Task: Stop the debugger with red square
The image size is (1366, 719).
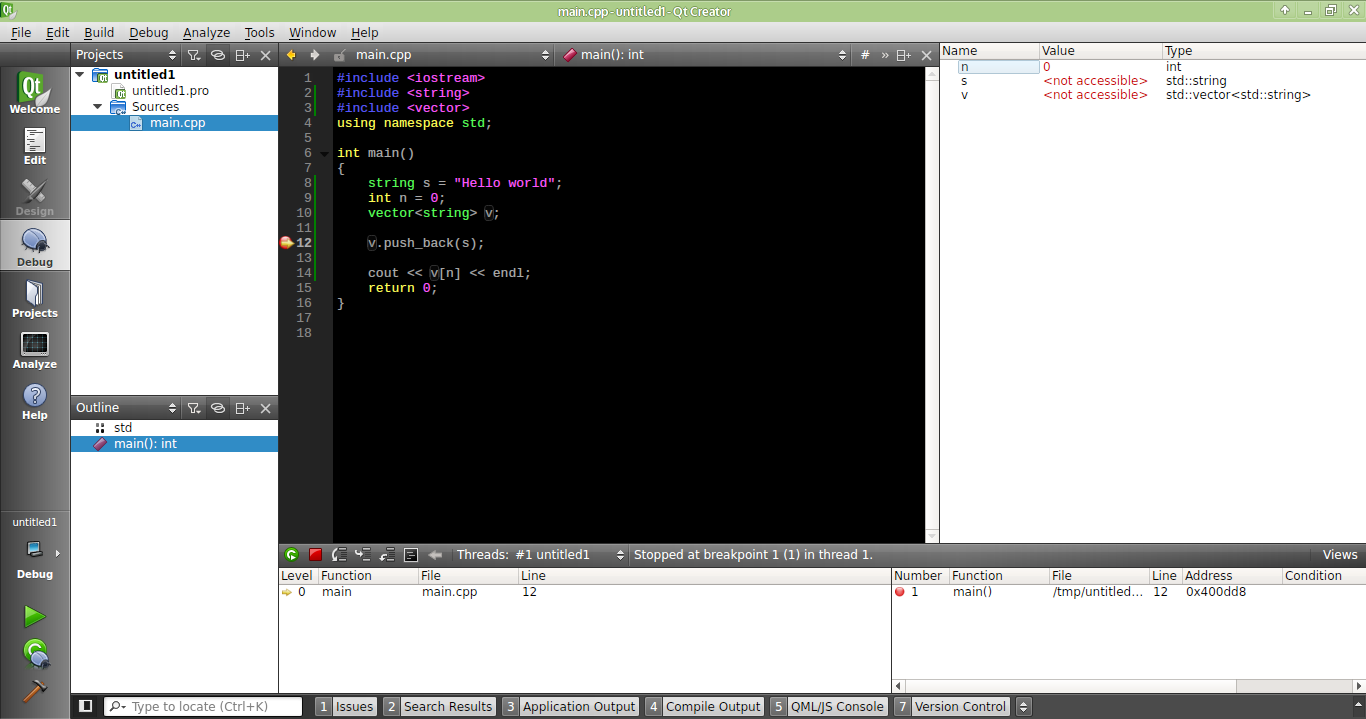Action: pos(315,555)
